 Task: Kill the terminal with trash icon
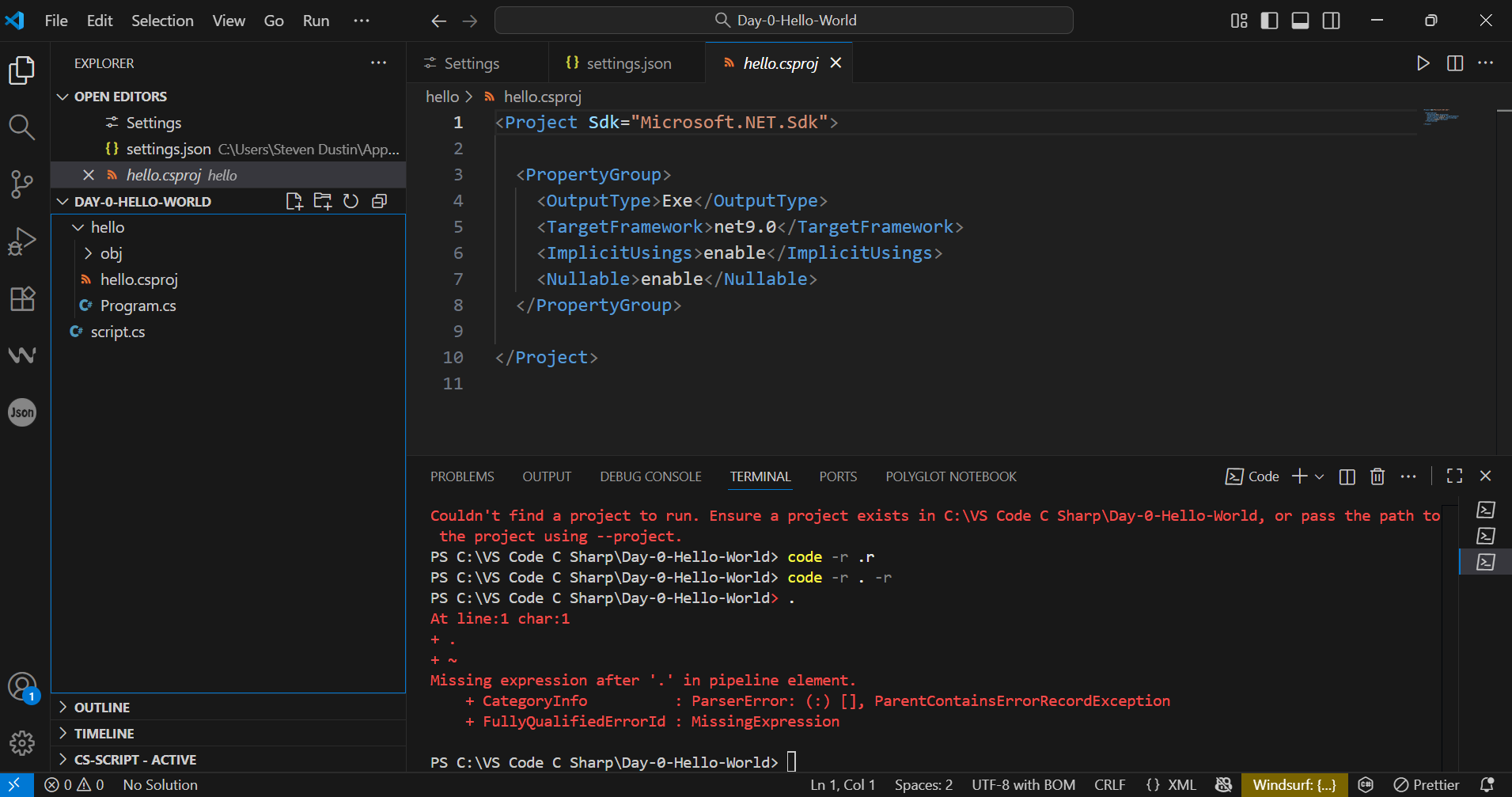pos(1377,476)
